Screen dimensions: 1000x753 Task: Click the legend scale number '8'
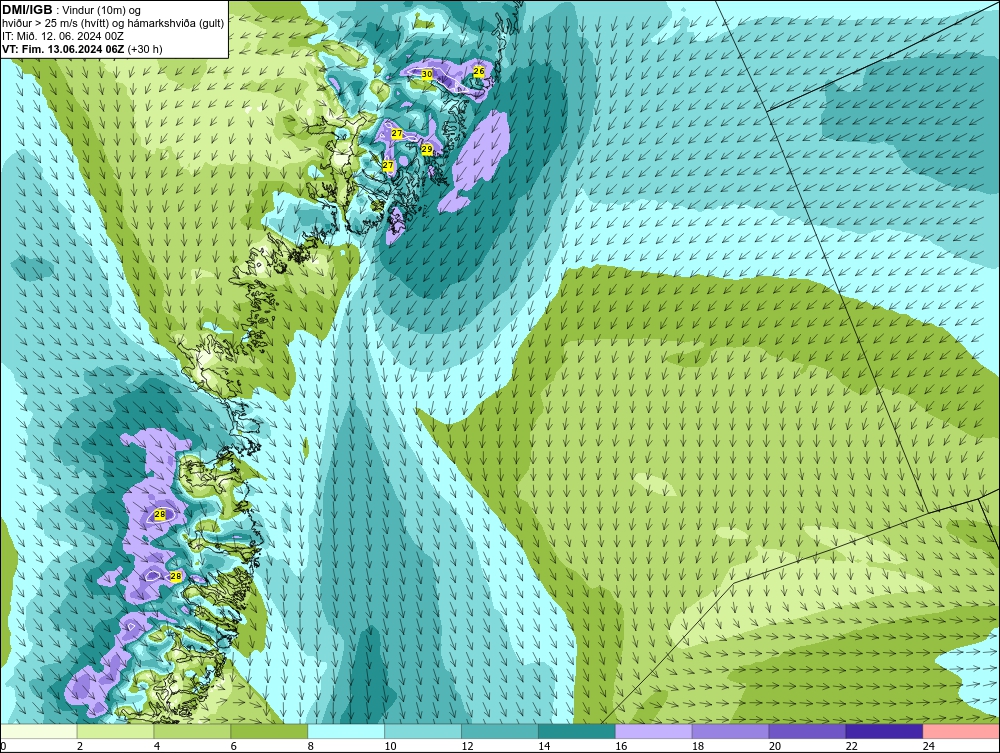(x=311, y=746)
